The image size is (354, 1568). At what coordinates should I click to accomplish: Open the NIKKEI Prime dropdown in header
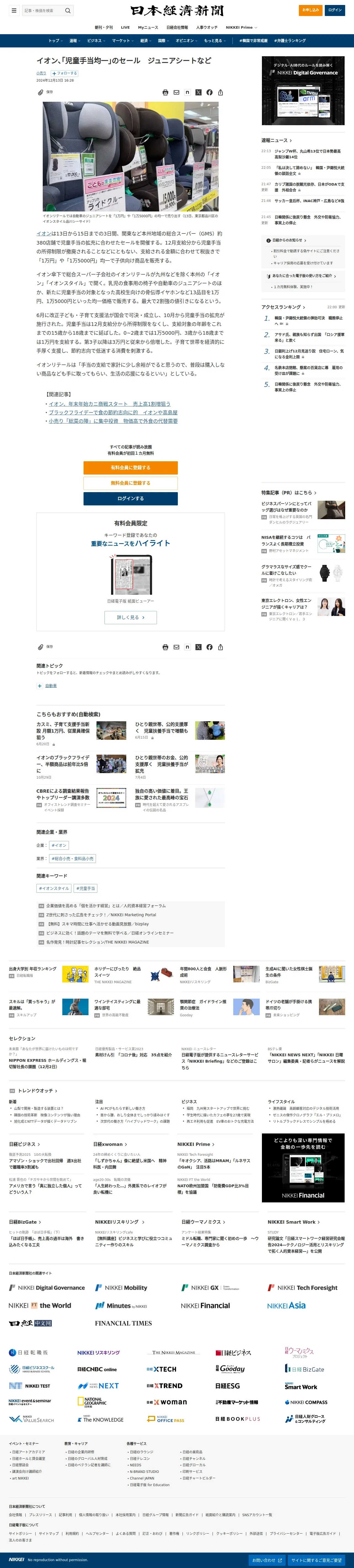[242, 27]
